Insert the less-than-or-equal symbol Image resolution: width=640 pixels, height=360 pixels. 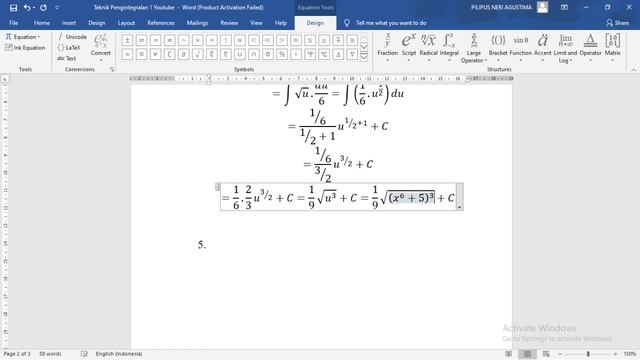(x=310, y=40)
